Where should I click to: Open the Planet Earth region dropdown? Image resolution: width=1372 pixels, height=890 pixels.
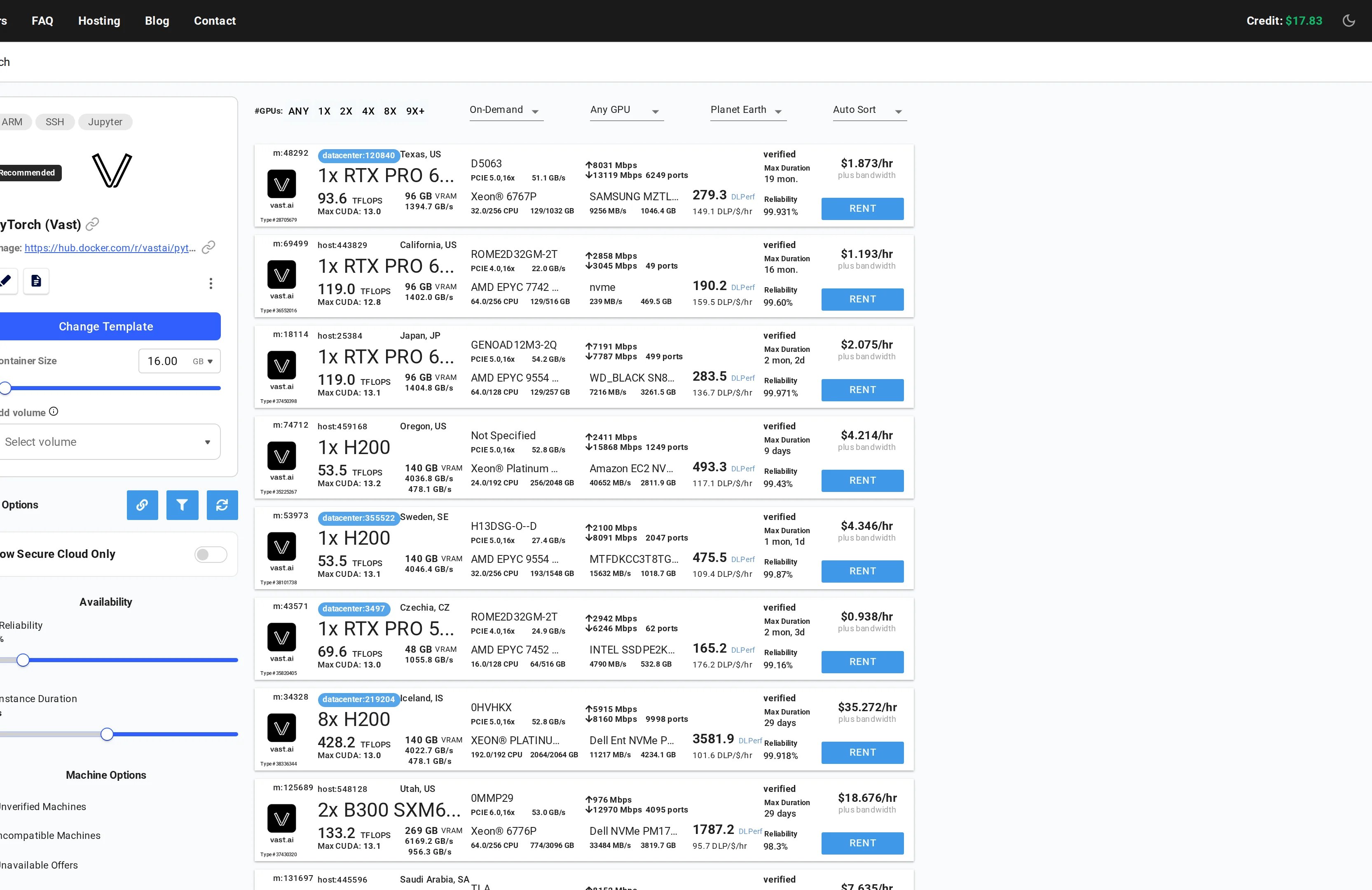748,110
